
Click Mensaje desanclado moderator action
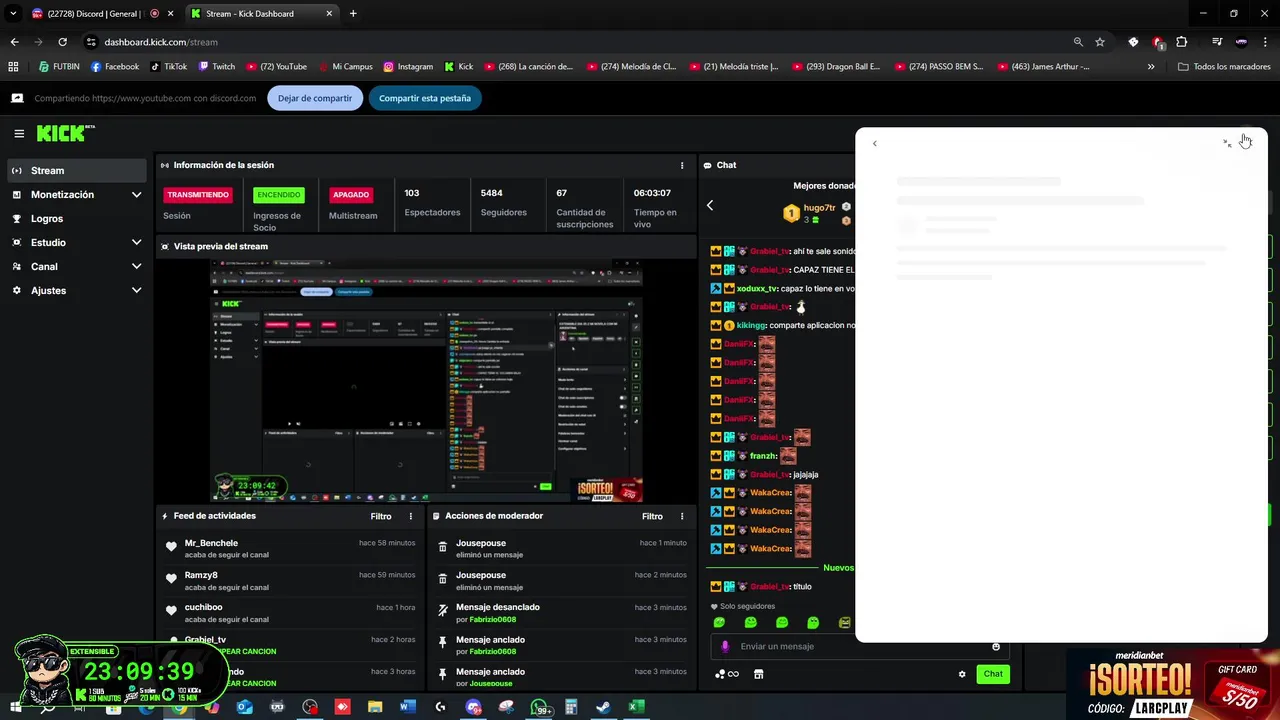click(498, 607)
